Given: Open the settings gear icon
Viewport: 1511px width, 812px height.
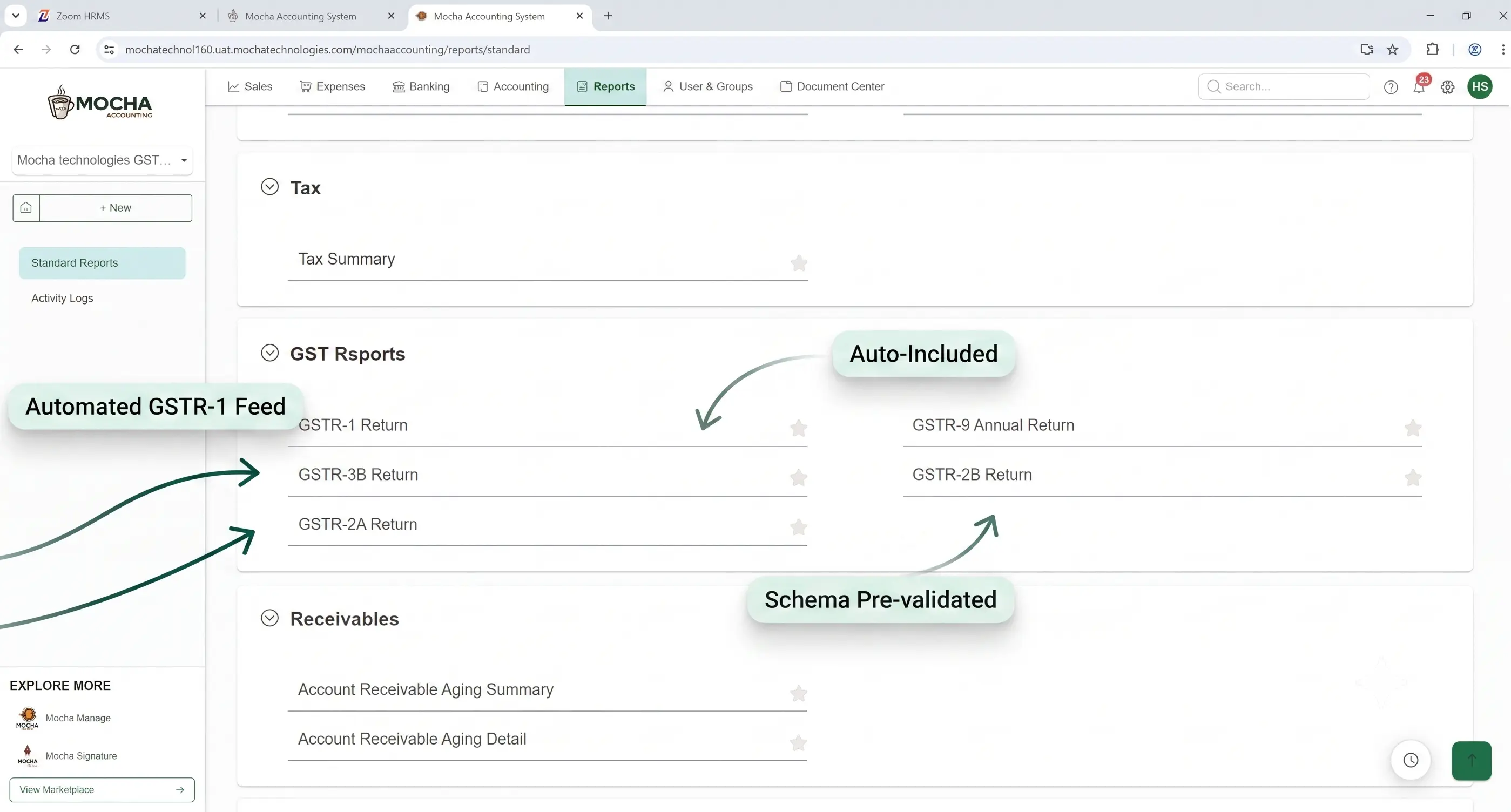Looking at the screenshot, I should click(x=1448, y=87).
